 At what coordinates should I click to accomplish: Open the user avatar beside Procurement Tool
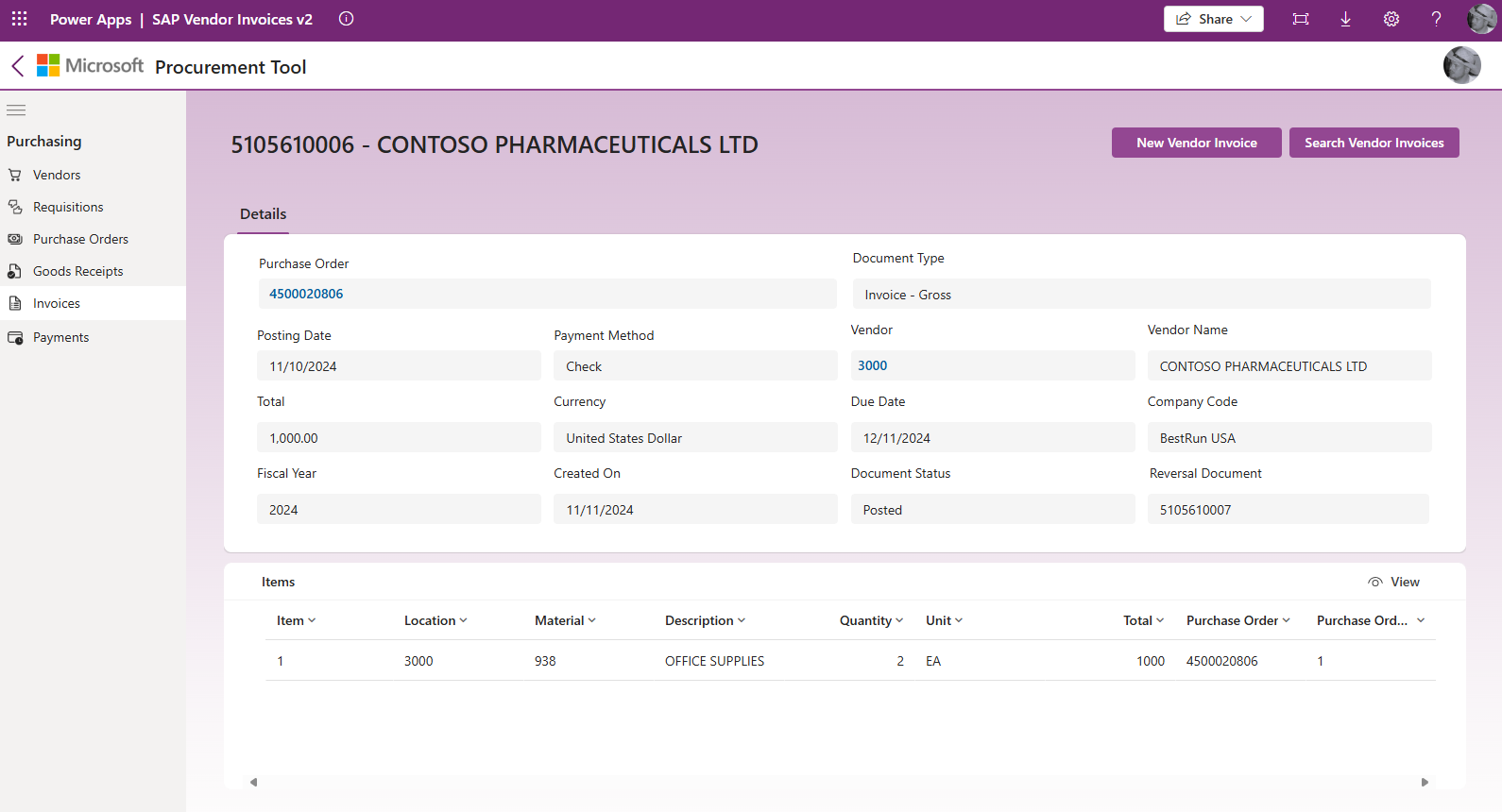pos(1461,65)
